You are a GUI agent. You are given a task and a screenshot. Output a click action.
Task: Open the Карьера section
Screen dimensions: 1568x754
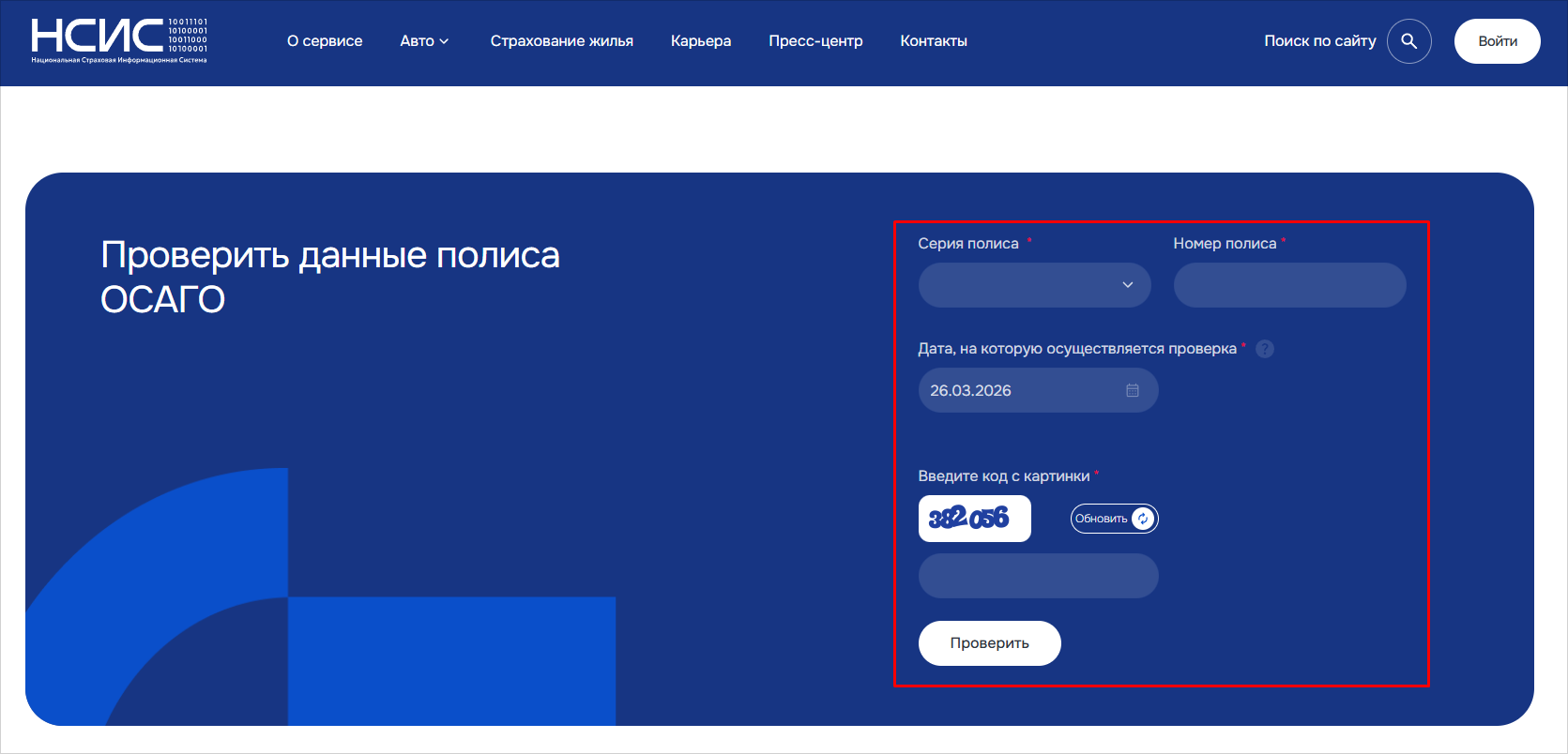click(700, 41)
